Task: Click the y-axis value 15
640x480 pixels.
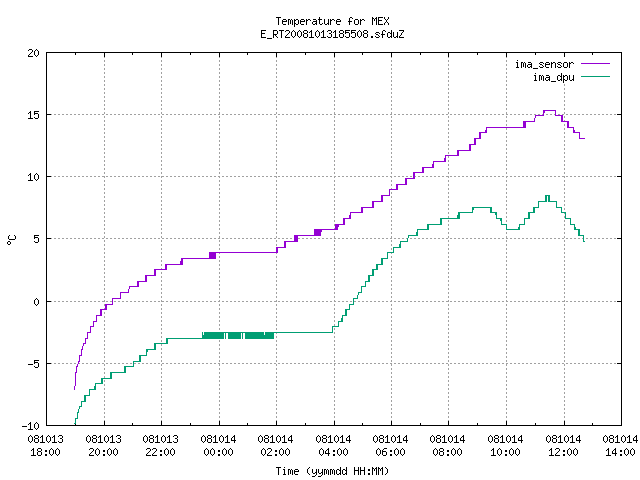Action: [33, 115]
